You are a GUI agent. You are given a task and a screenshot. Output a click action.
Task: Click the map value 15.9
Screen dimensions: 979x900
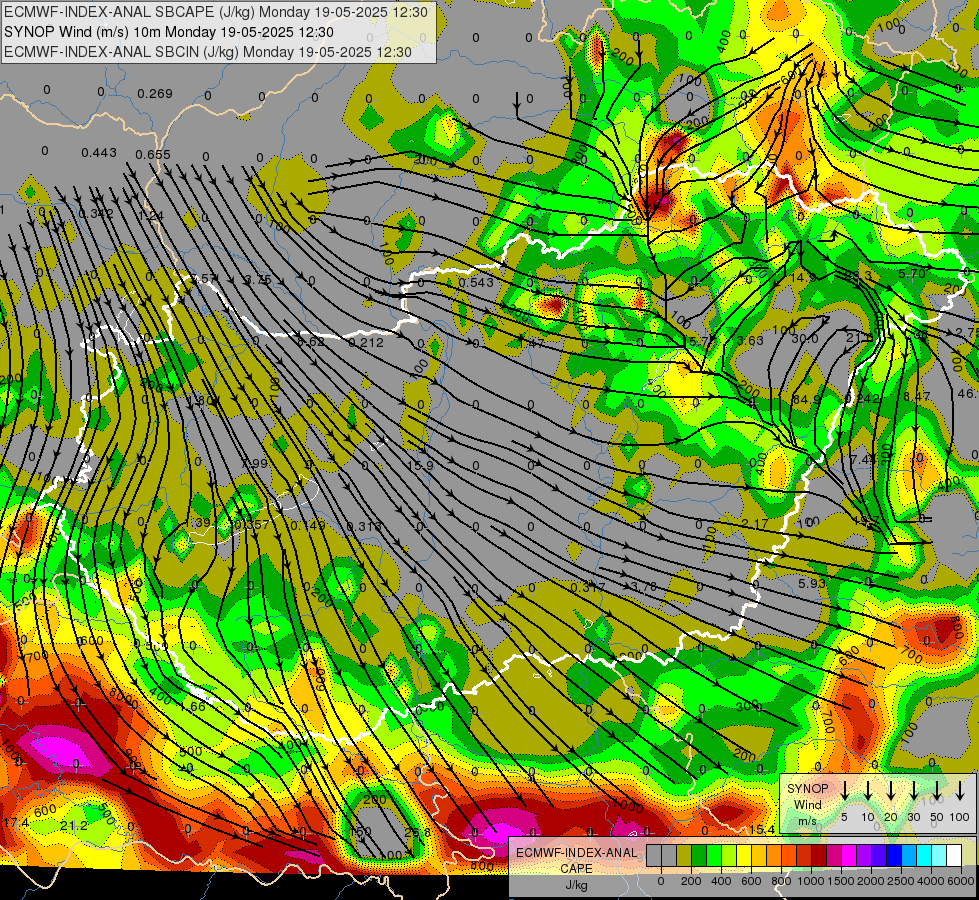[420, 465]
